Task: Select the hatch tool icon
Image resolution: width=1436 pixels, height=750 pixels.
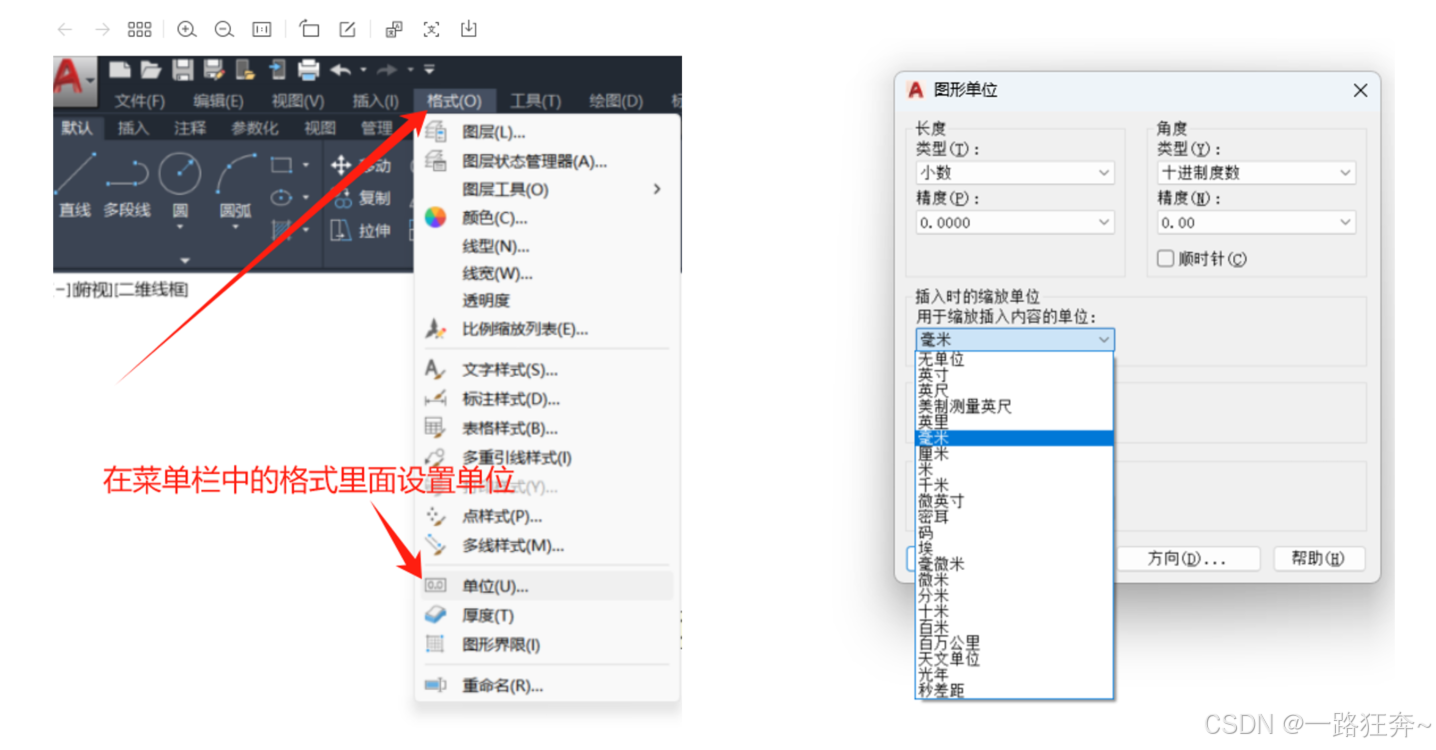Action: point(282,231)
